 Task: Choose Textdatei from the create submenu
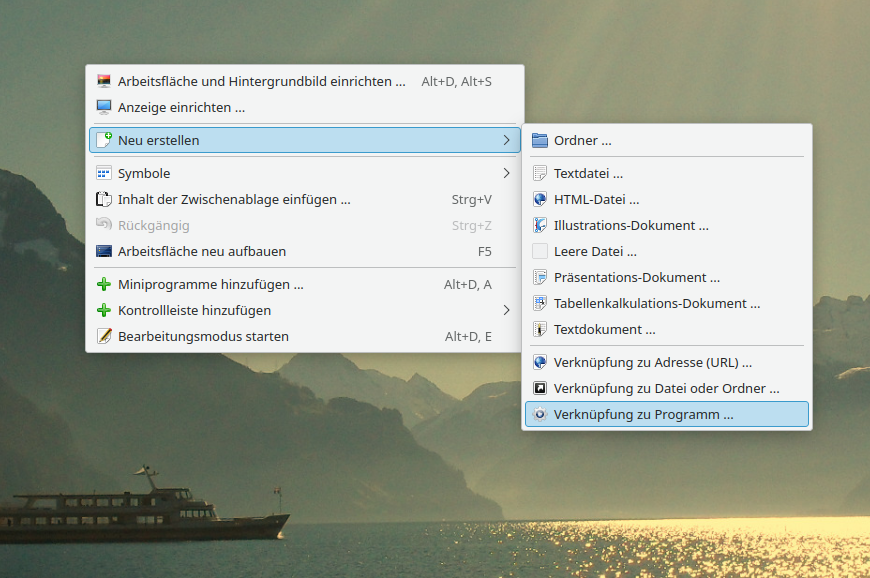pos(588,173)
